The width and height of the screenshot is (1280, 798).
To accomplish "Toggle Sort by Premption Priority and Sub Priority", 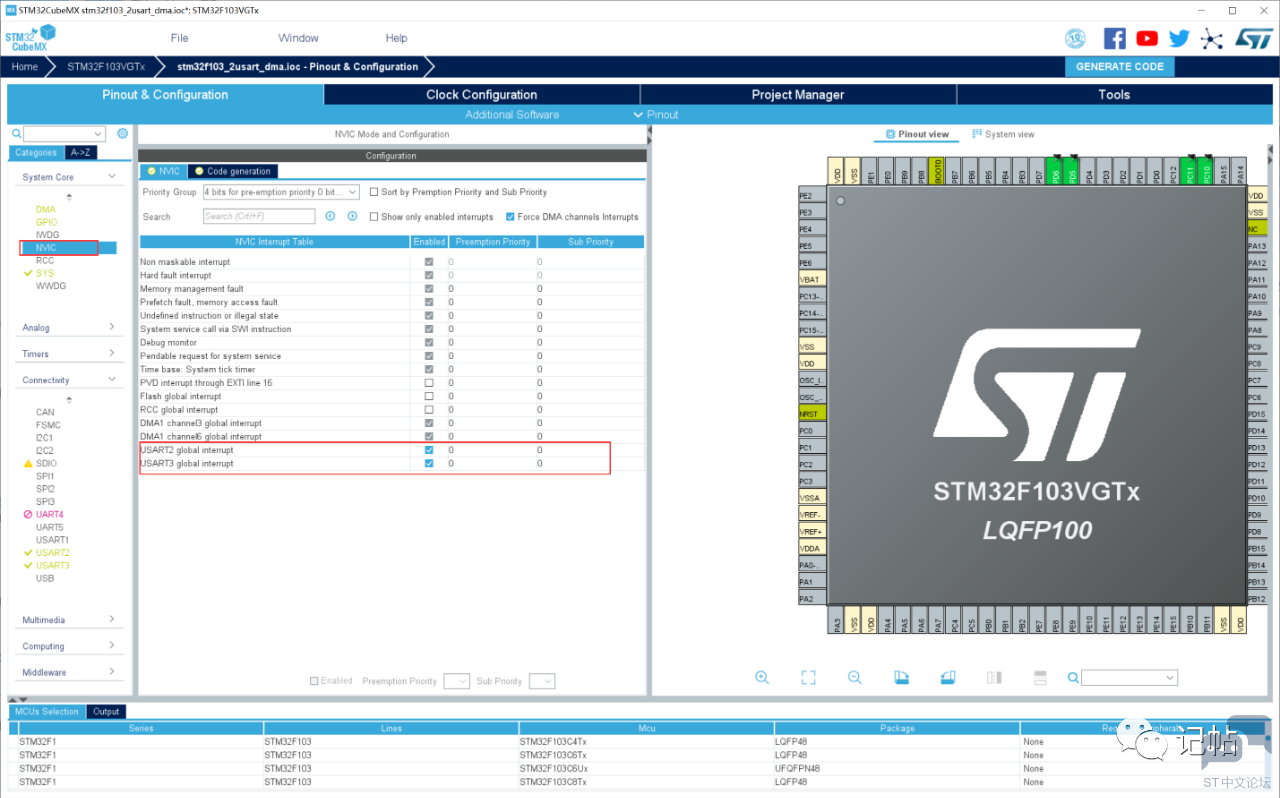I will tap(374, 192).
